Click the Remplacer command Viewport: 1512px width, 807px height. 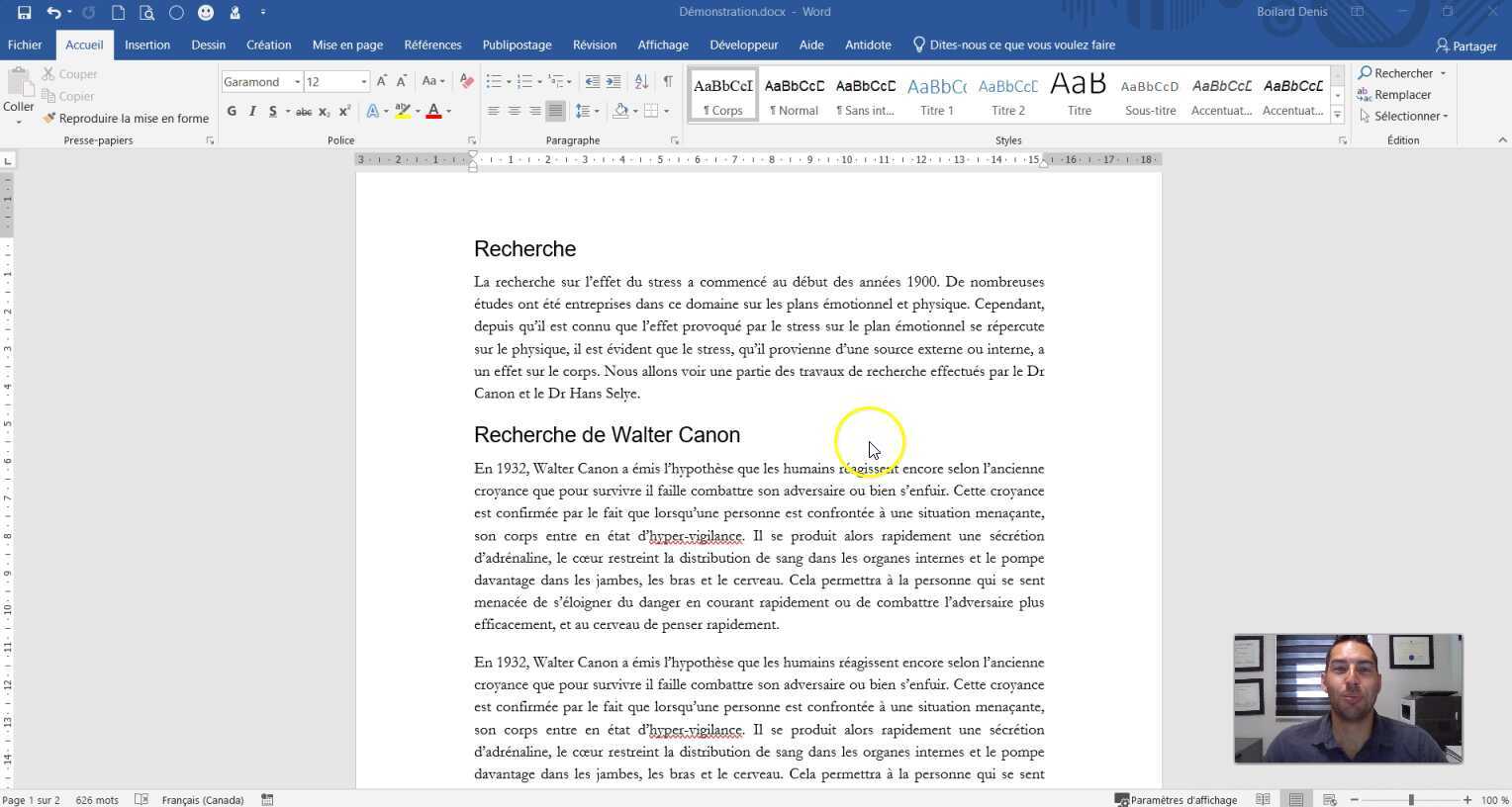[1403, 94]
